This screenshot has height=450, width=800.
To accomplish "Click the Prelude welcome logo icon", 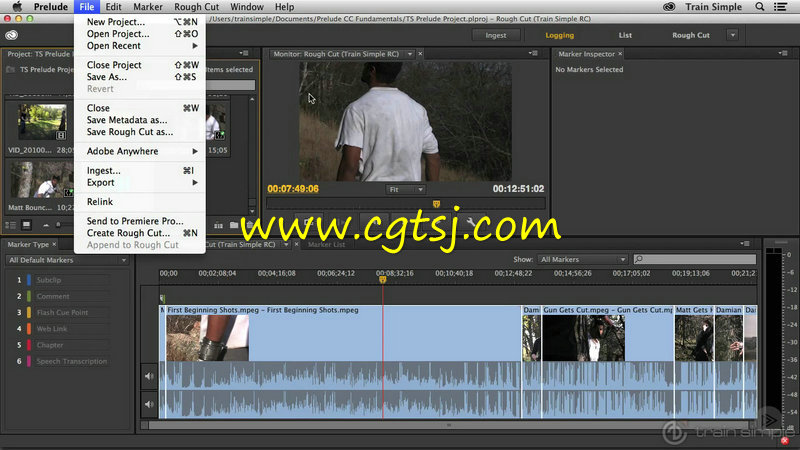I will coord(11,35).
